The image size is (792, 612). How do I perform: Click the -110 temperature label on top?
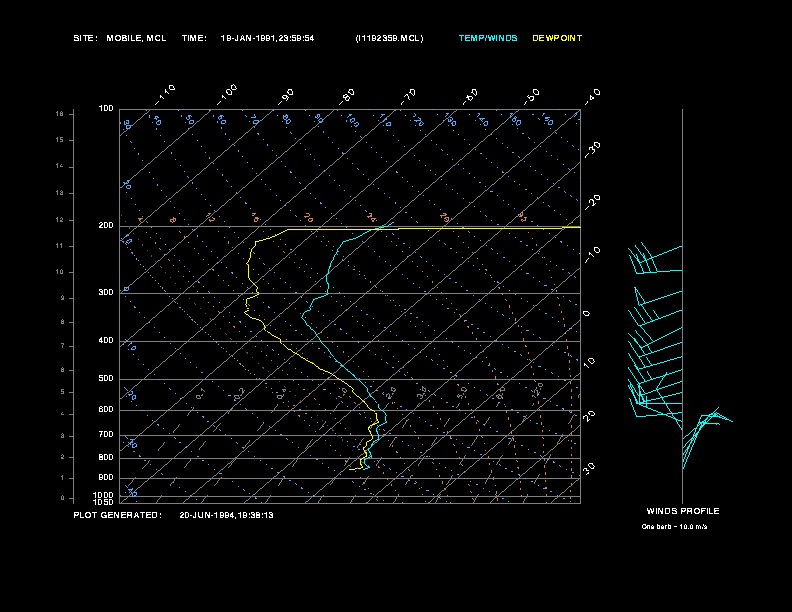pos(165,95)
